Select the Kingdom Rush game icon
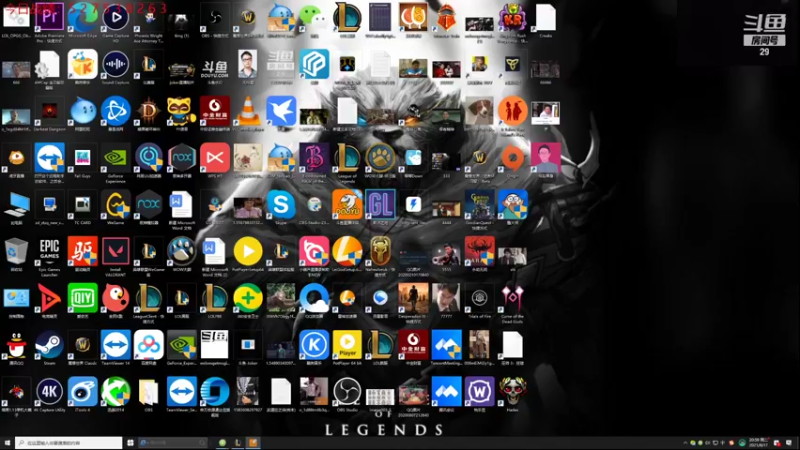 pos(512,17)
